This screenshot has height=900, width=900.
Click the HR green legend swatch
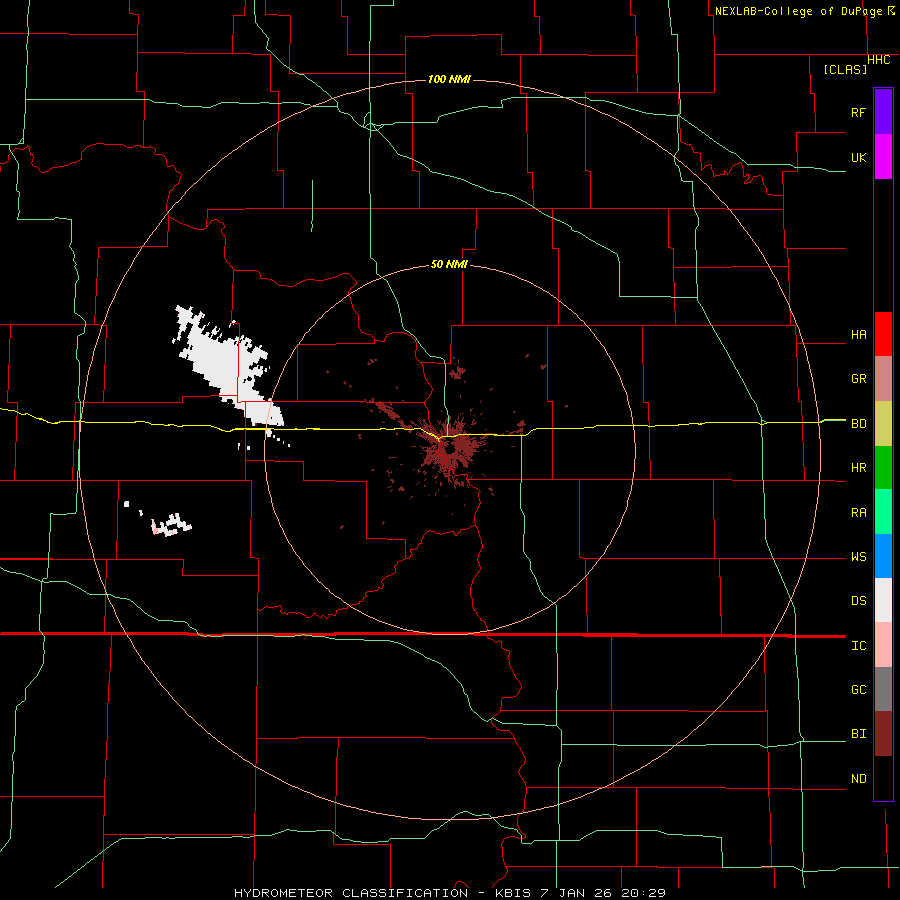pyautogui.click(x=883, y=468)
